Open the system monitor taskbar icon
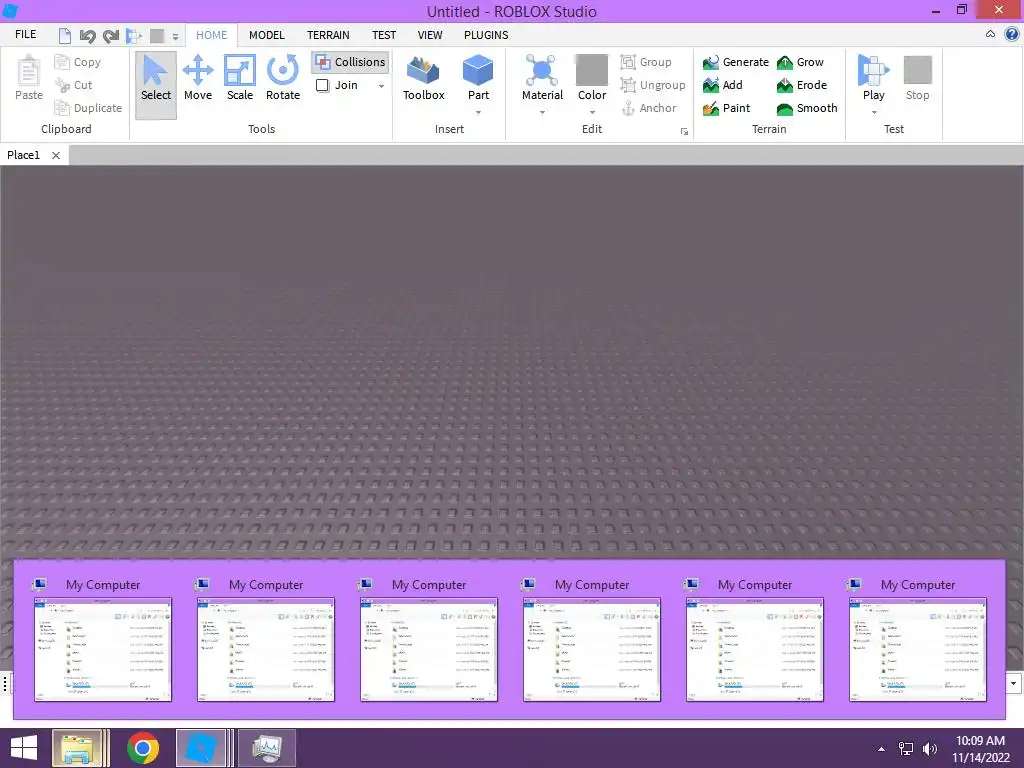Viewport: 1024px width, 768px height. tap(266, 748)
